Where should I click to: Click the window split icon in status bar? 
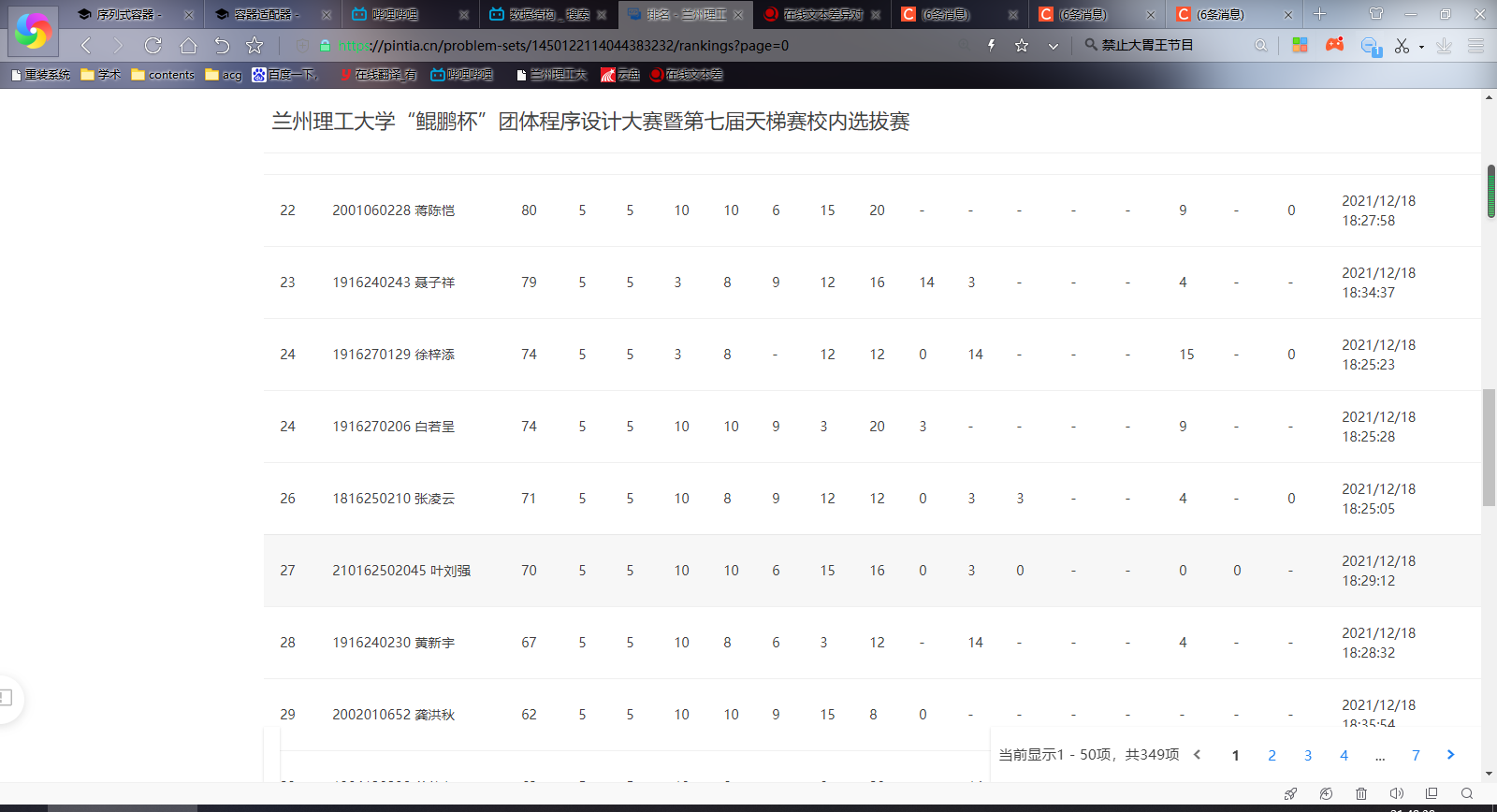(1432, 792)
